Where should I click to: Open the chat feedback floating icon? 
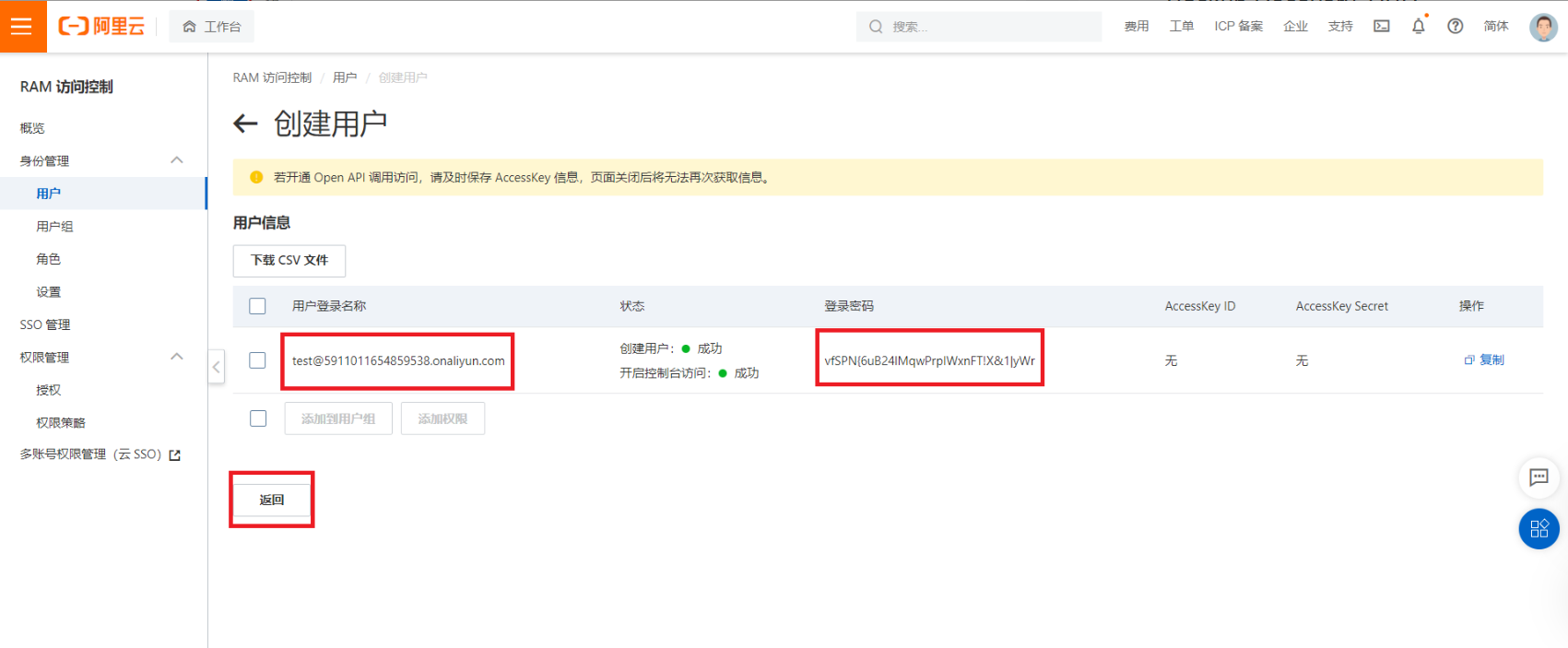1539,477
